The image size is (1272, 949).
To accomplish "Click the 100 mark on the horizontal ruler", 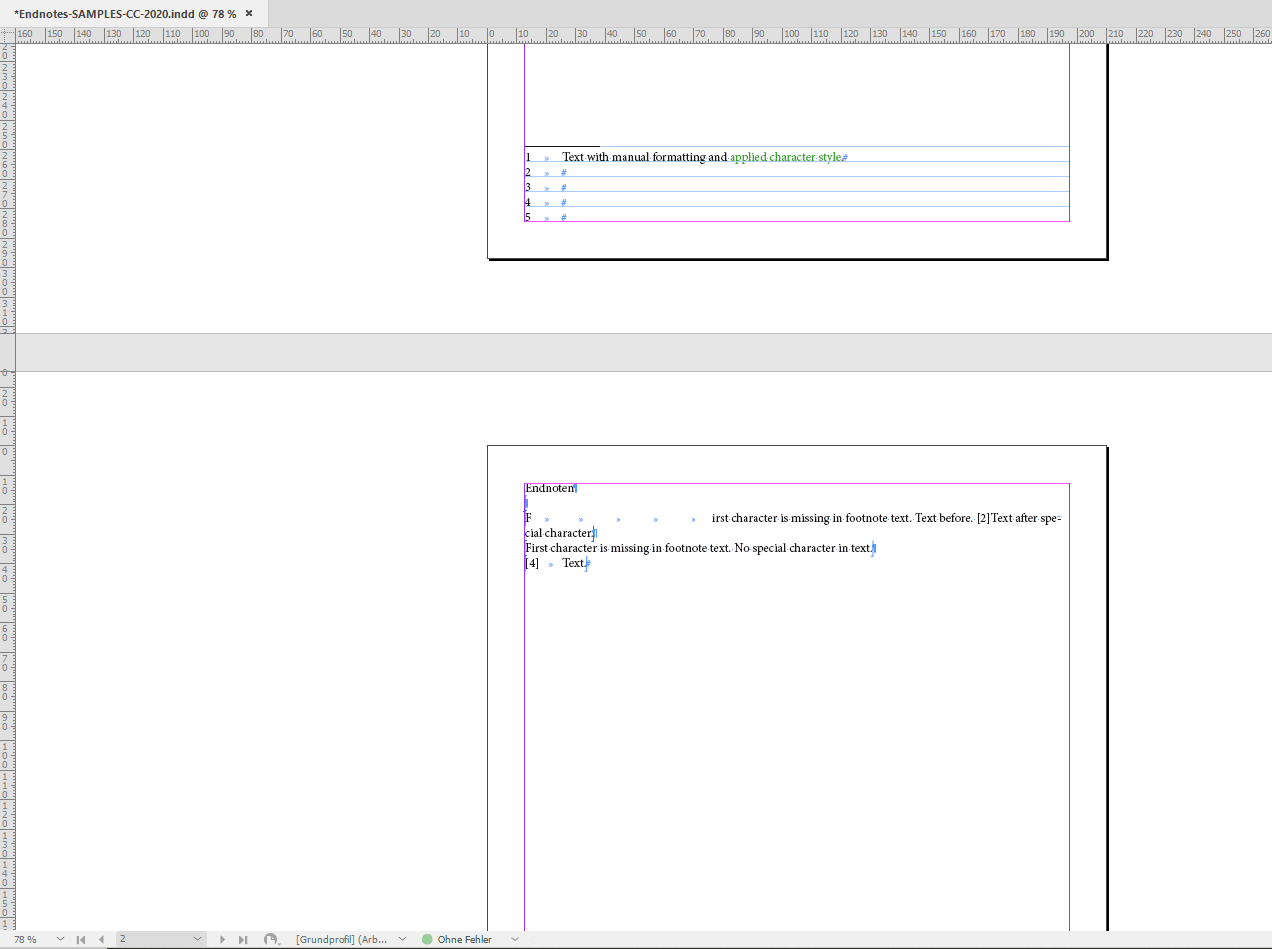I will (793, 33).
